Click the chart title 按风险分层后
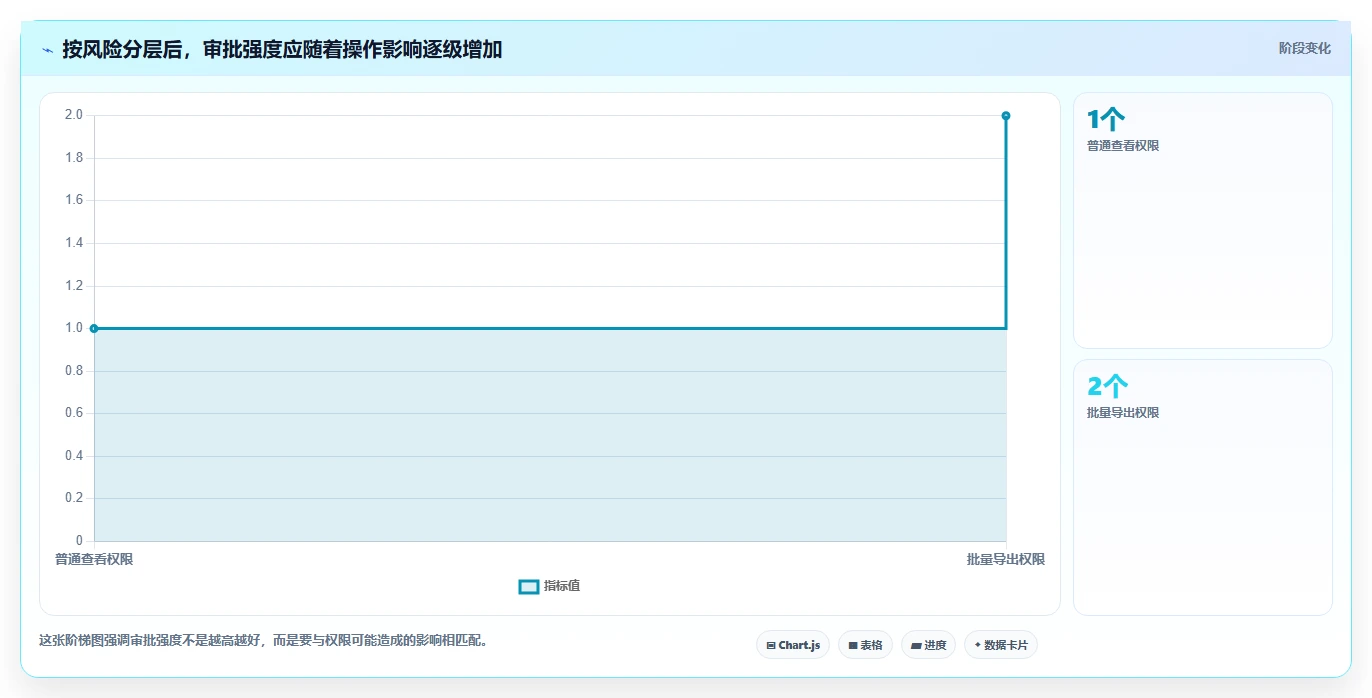This screenshot has height=698, width=1372. pos(282,50)
